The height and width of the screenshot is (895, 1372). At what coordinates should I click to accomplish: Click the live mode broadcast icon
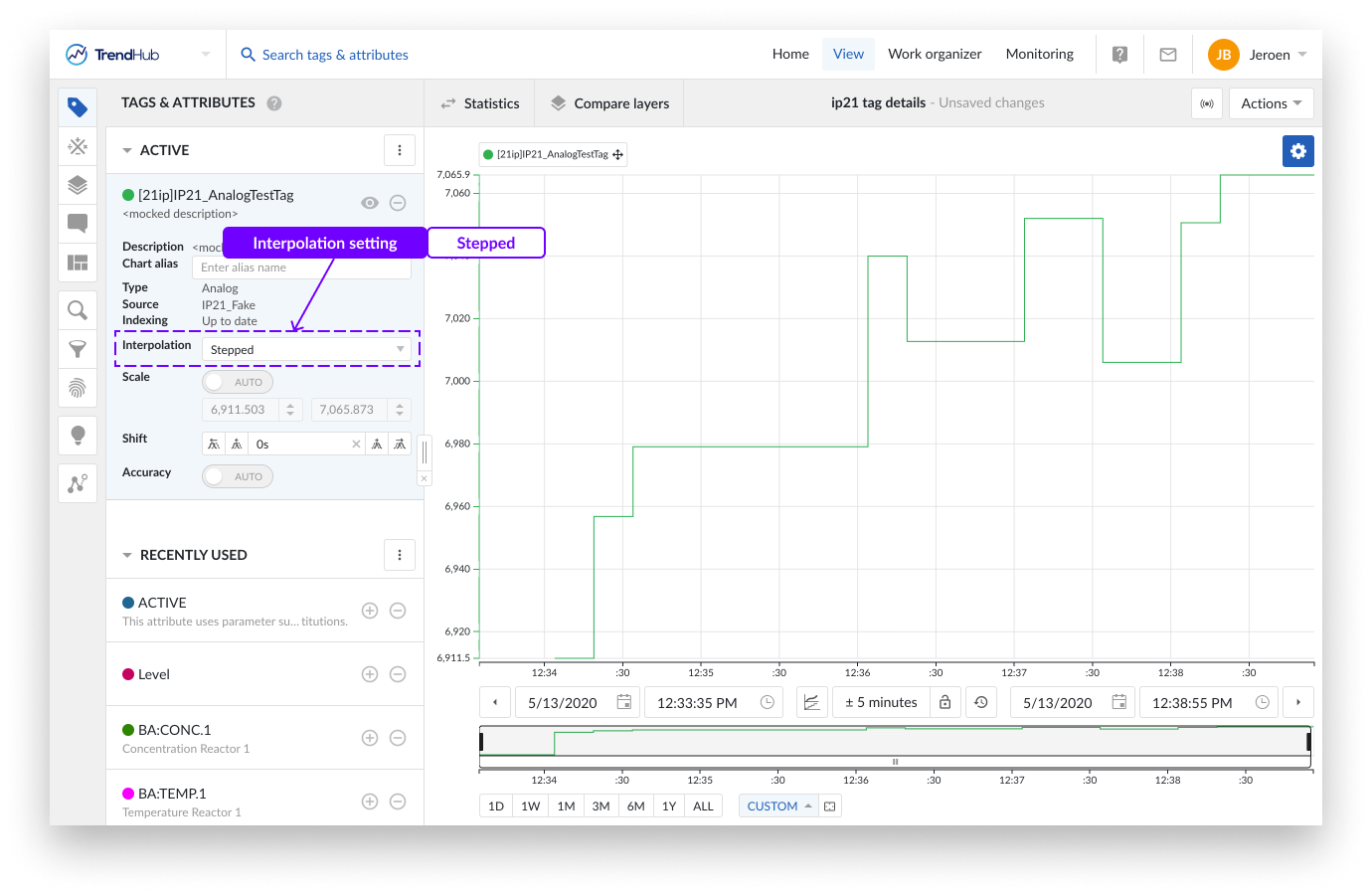point(1207,103)
